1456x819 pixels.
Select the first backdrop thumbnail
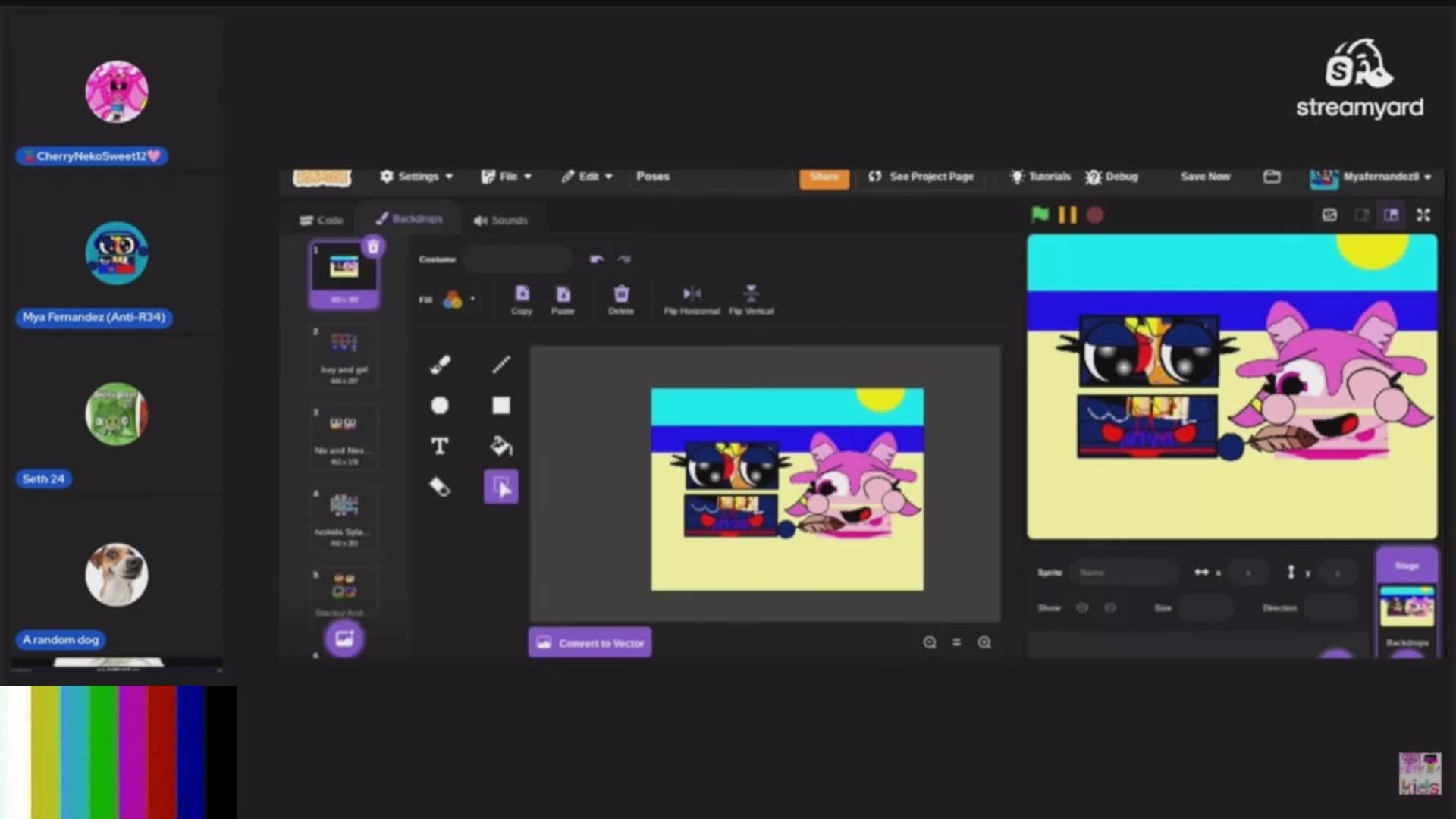pyautogui.click(x=344, y=274)
